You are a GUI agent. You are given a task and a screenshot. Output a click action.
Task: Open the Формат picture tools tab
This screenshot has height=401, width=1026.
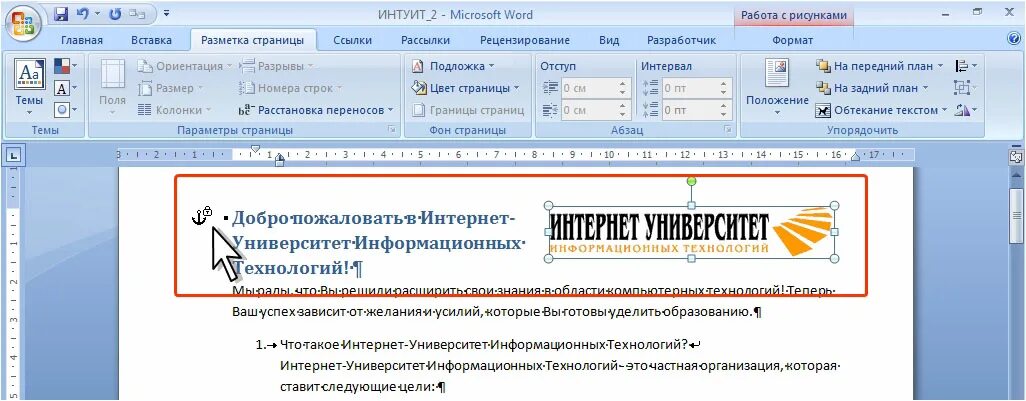(x=792, y=41)
